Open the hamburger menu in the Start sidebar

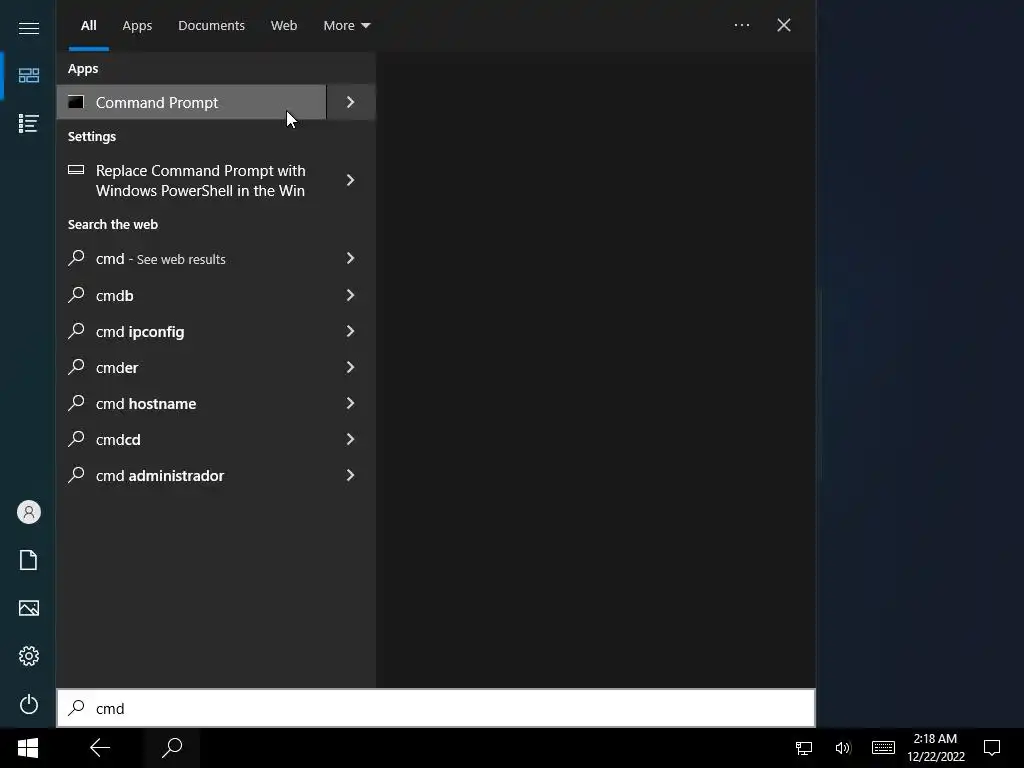(29, 28)
